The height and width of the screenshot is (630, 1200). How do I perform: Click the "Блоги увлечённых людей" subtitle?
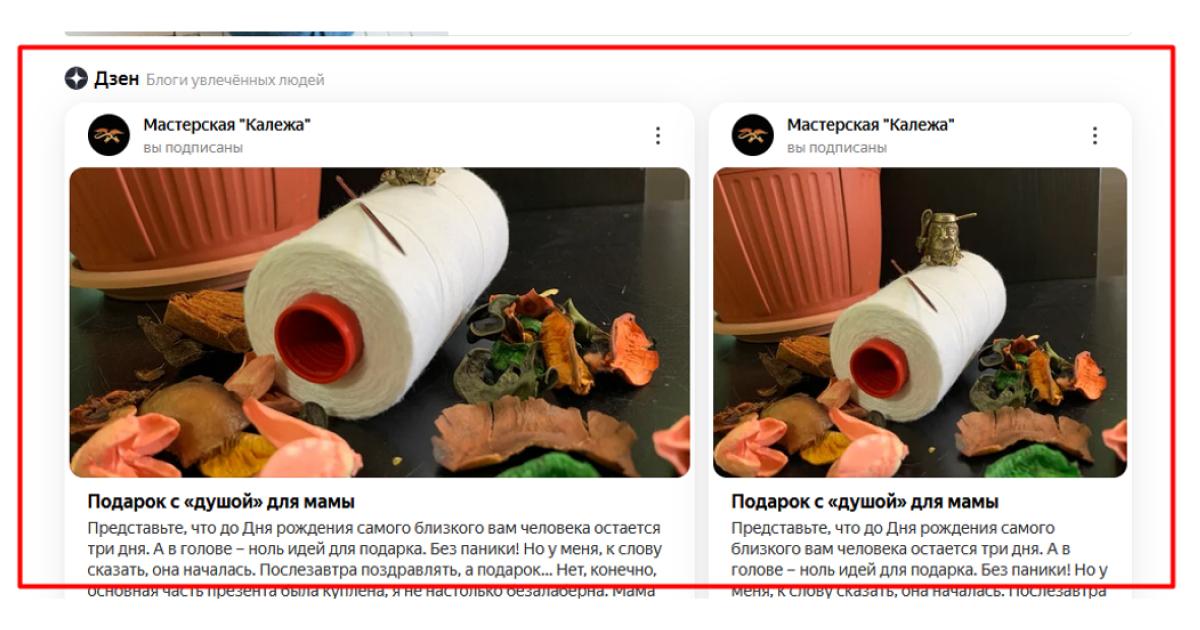(x=235, y=80)
